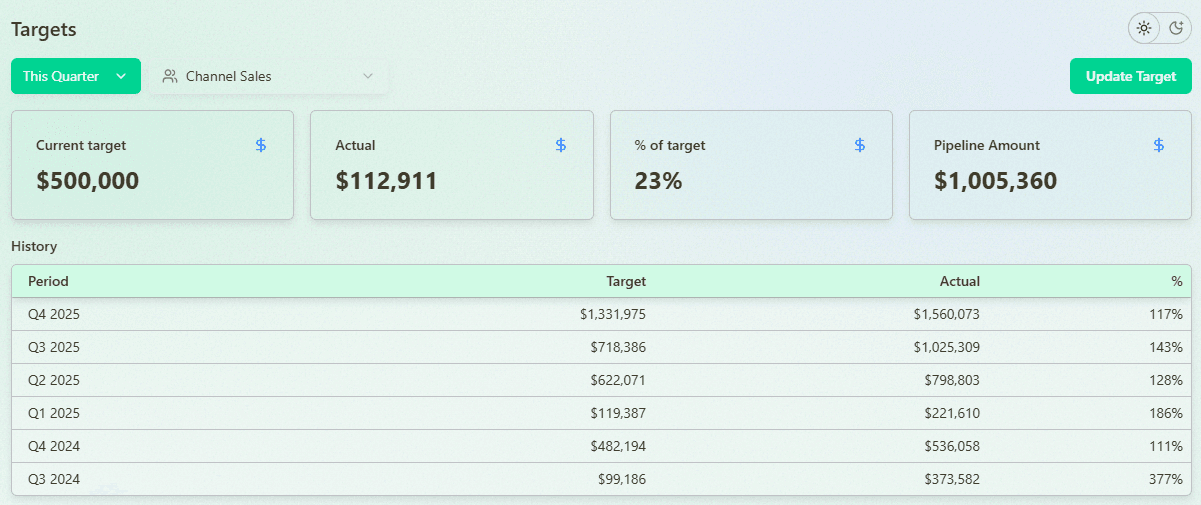Click the actual cell $221,610
Image resolution: width=1201 pixels, height=505 pixels.
[x=952, y=413]
